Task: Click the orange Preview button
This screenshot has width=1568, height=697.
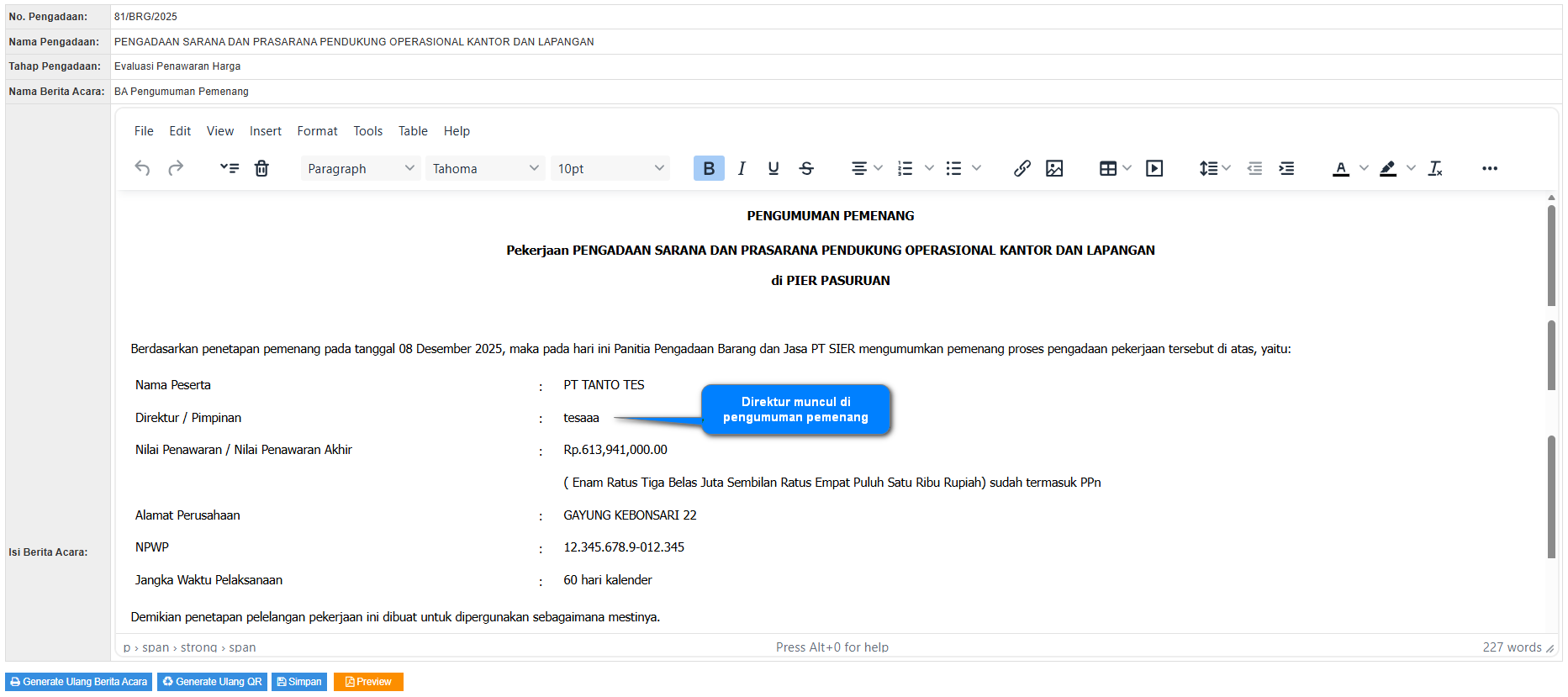Action: [x=368, y=682]
